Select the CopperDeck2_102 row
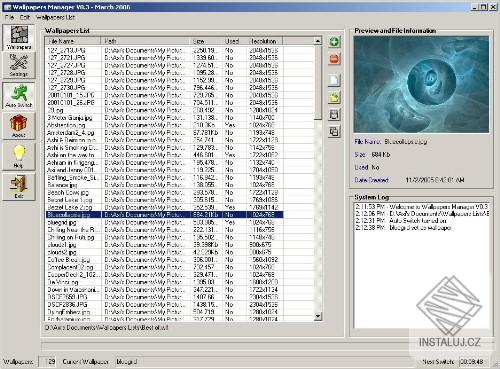Viewport: 500px width, 369px height. (164, 275)
